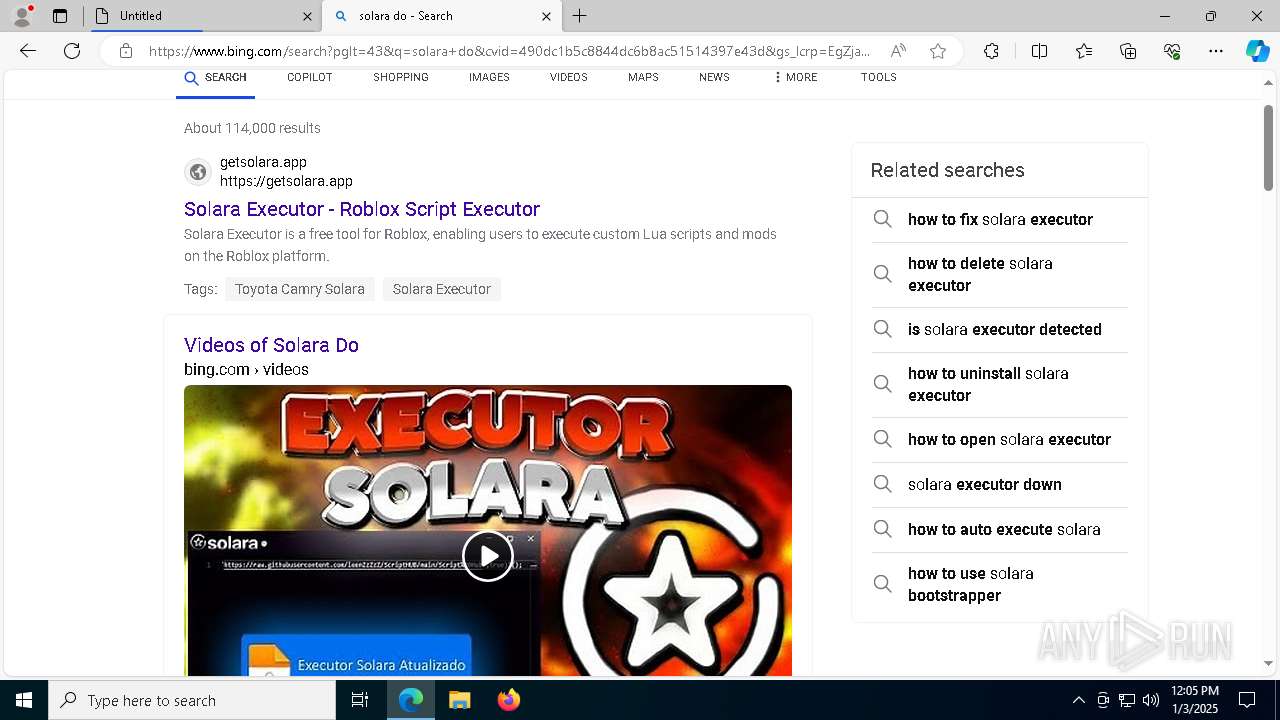Image resolution: width=1280 pixels, height=720 pixels.
Task: Click the scrollbar down arrow
Action: pyautogui.click(x=1268, y=663)
